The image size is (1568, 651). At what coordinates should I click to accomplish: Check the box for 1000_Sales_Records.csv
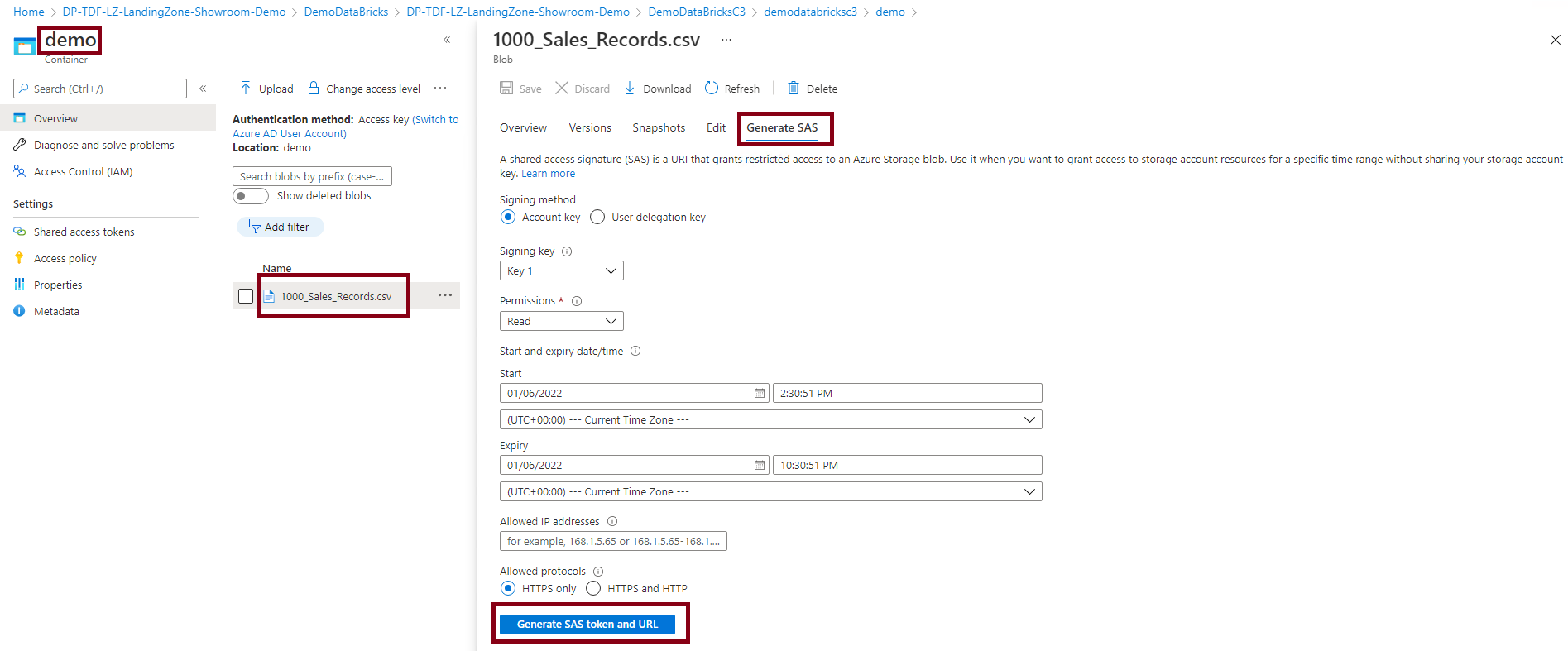[246, 296]
